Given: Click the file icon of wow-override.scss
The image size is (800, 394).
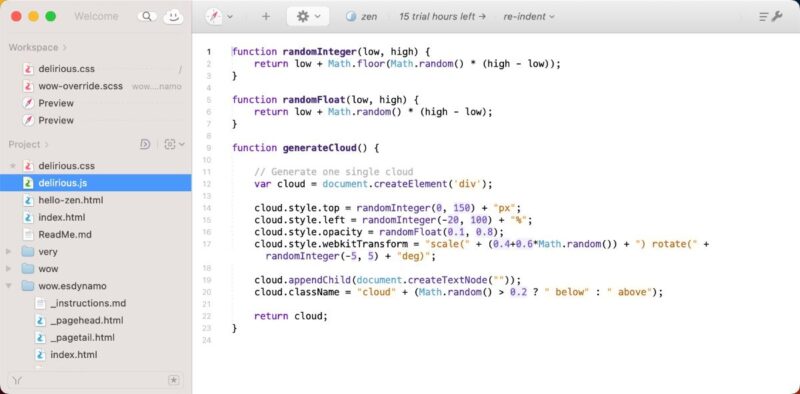Looking at the screenshot, I should pyautogui.click(x=29, y=86).
